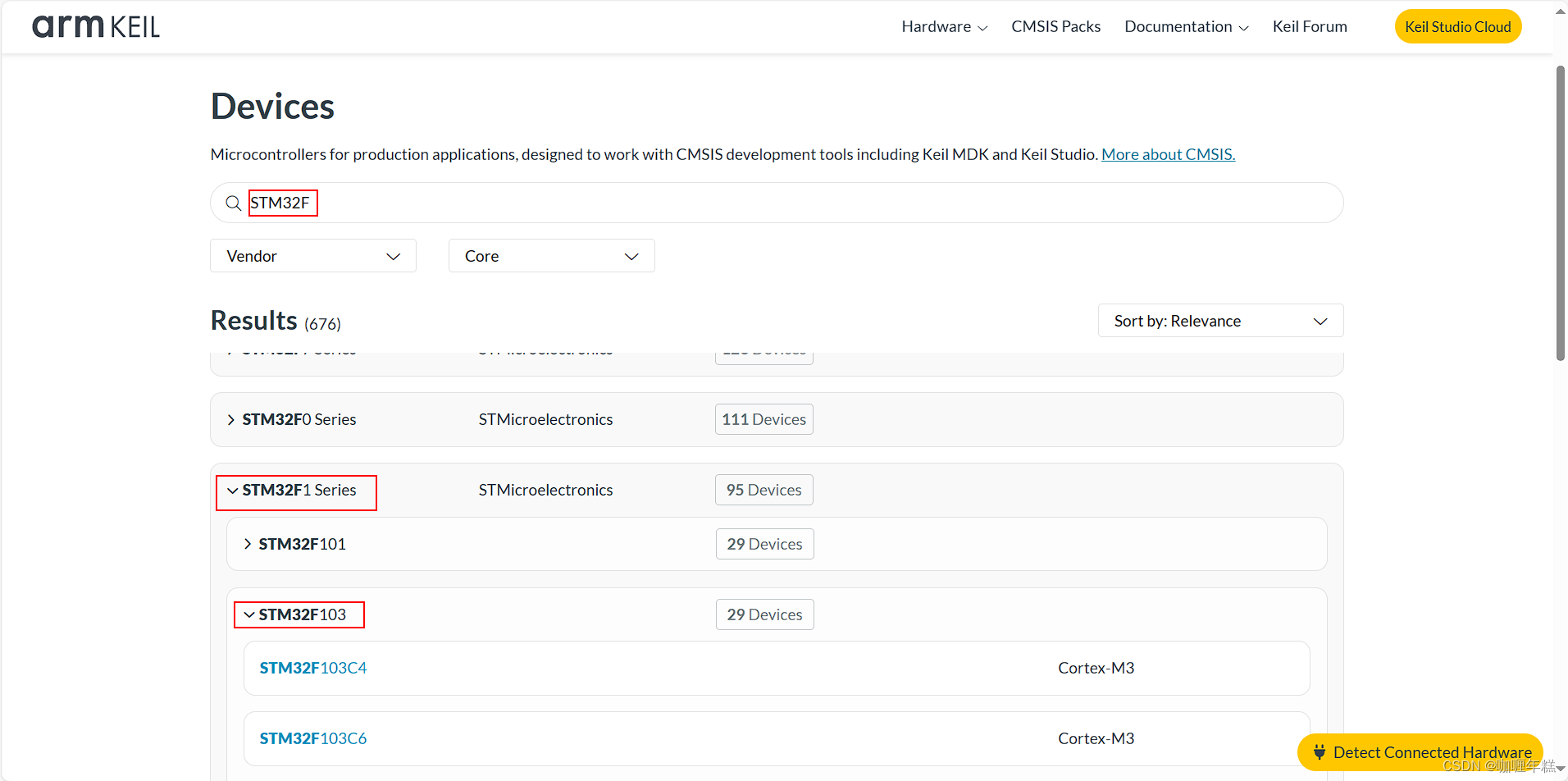Open Sort by Relevance dropdown
Screen dimensions: 1568x781
click(1220, 321)
